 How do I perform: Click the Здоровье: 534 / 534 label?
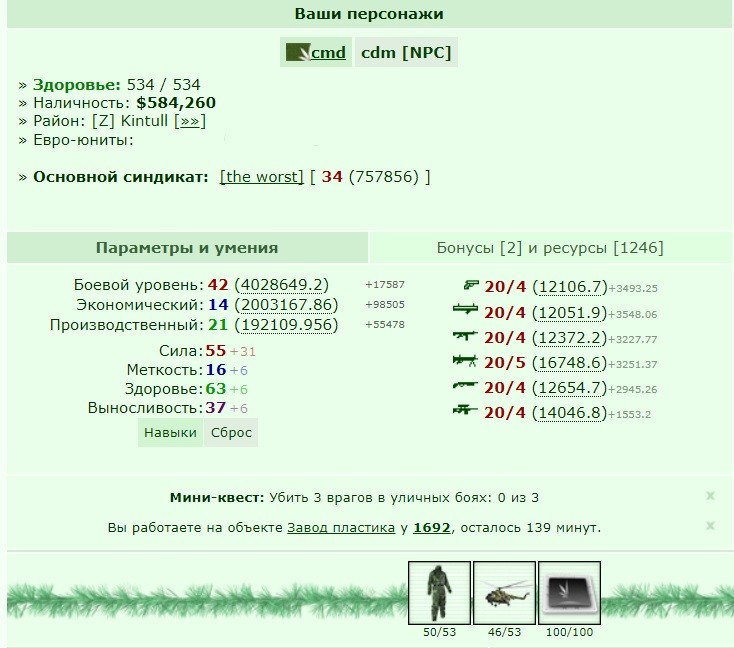pos(117,85)
